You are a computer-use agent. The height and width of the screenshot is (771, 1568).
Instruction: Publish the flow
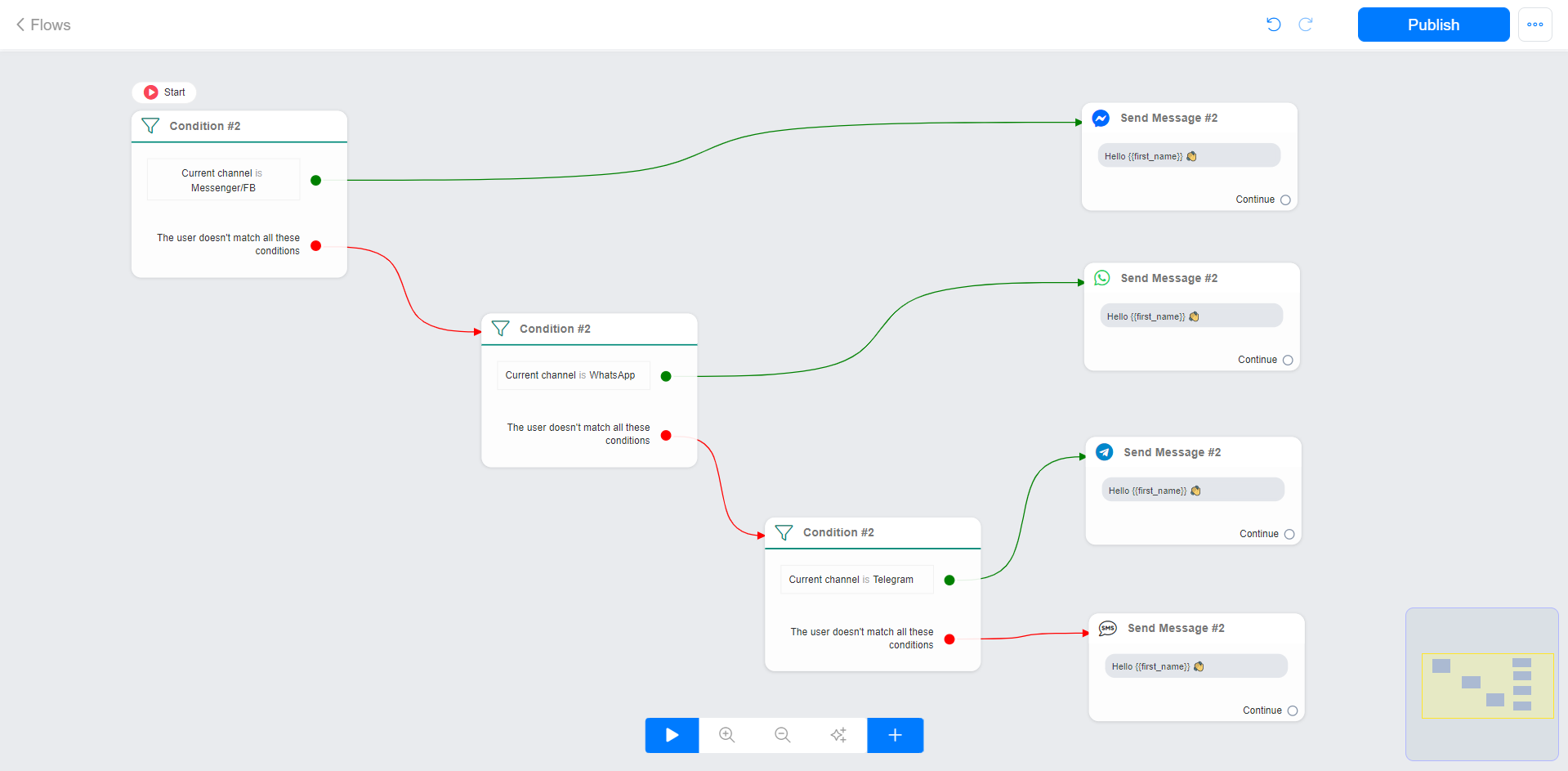[x=1432, y=25]
